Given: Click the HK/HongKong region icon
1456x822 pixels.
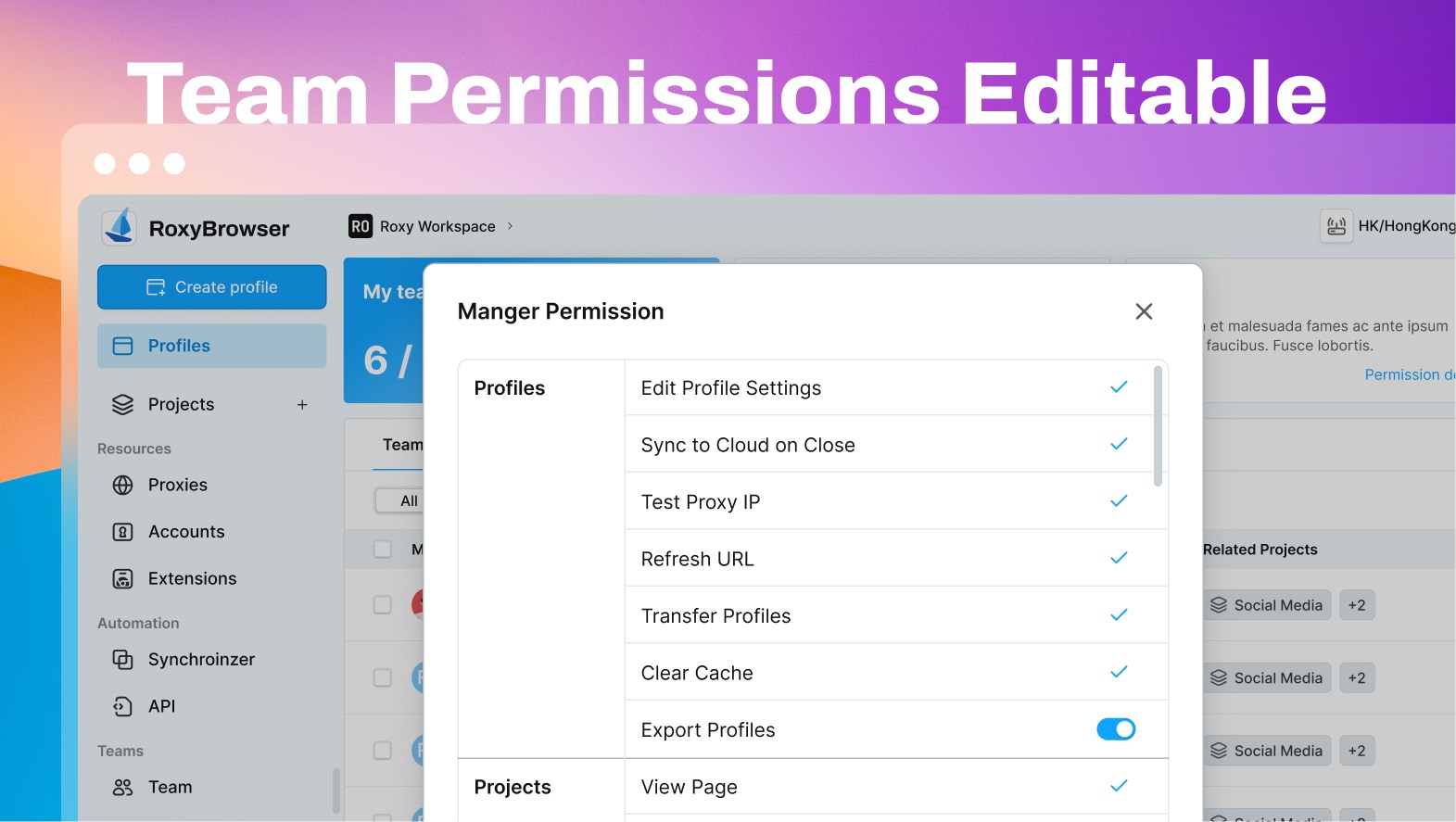Looking at the screenshot, I should 1336,226.
